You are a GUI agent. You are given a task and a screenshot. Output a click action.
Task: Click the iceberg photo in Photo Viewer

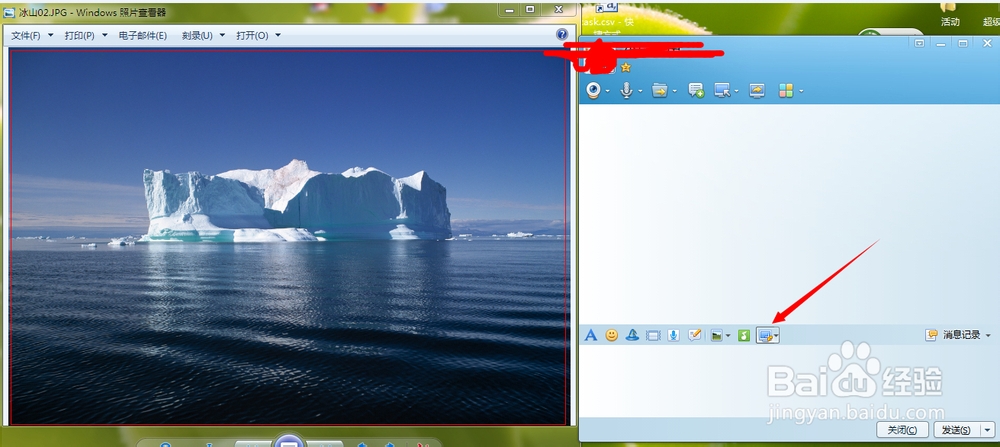[288, 237]
